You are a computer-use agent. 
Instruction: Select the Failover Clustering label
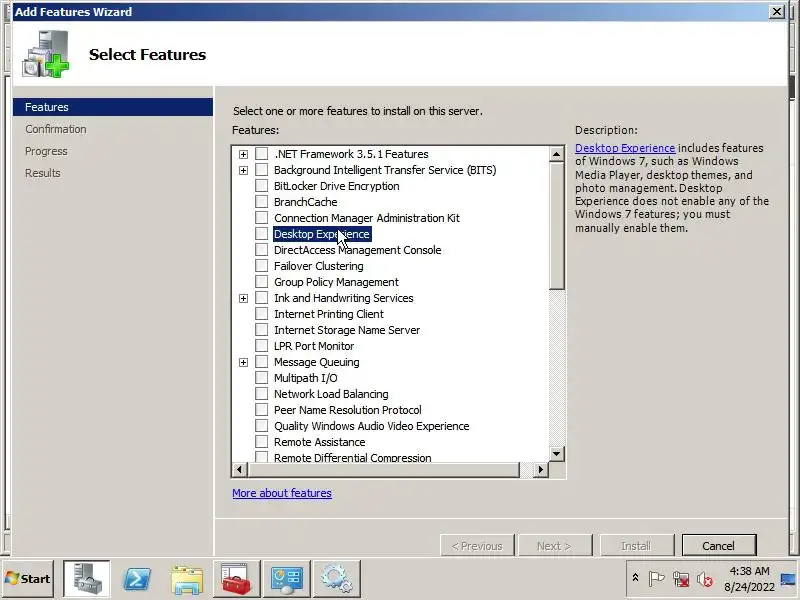[x=318, y=266]
